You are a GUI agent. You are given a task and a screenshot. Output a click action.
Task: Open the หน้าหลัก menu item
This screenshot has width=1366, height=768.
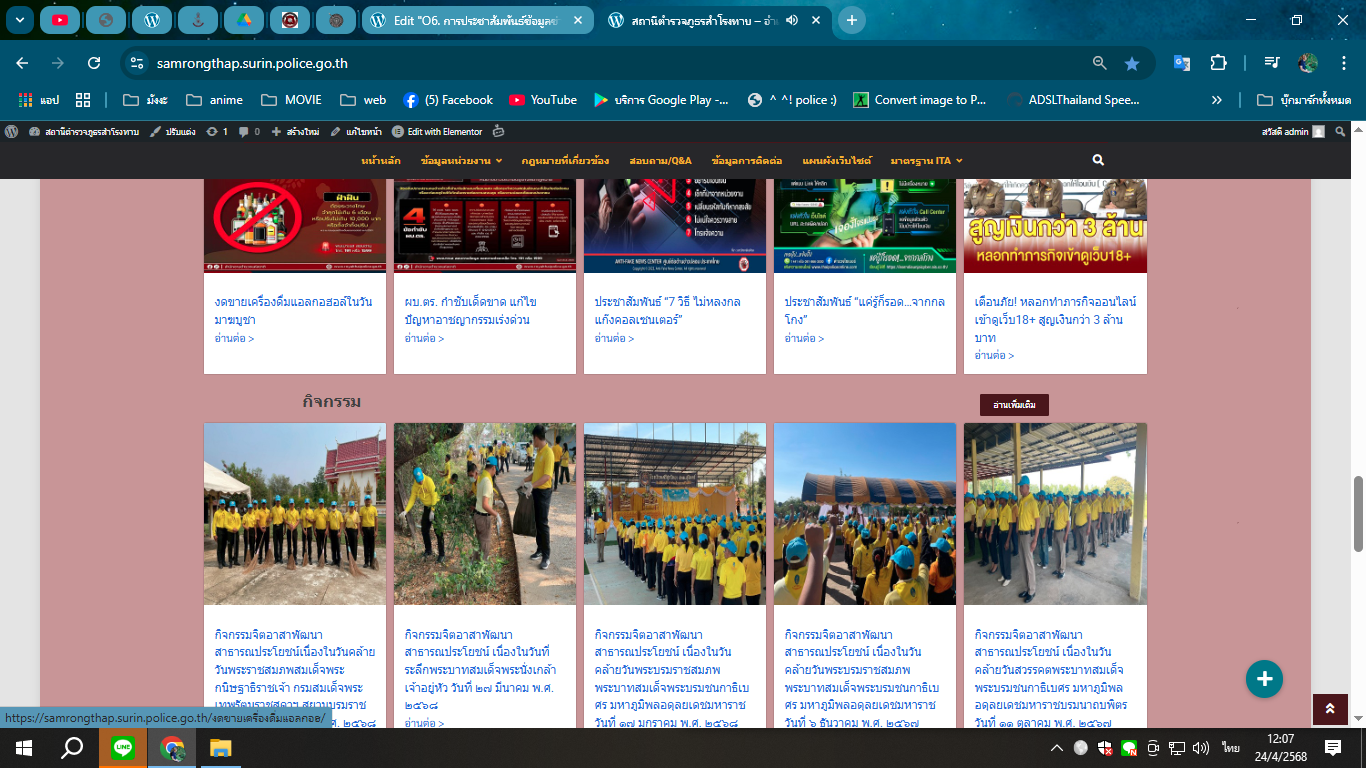click(x=381, y=160)
